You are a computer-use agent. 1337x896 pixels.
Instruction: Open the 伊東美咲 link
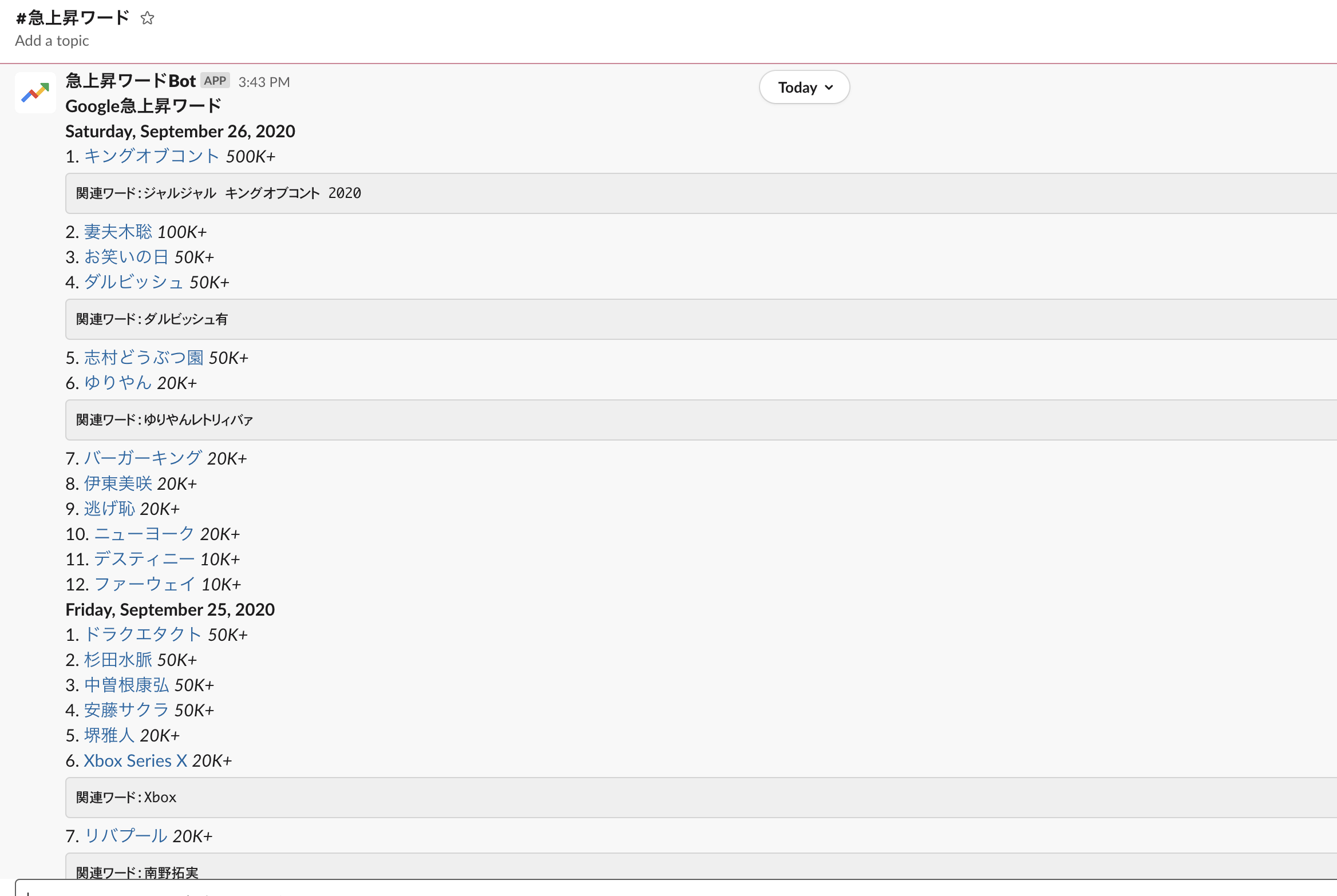point(118,483)
